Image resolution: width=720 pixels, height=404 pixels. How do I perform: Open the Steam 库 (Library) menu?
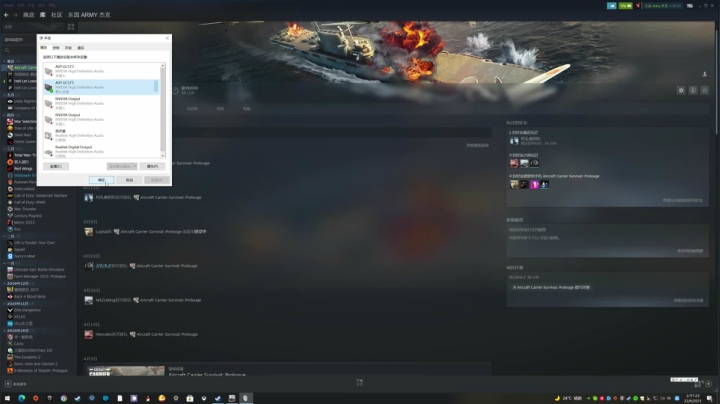pyautogui.click(x=43, y=15)
